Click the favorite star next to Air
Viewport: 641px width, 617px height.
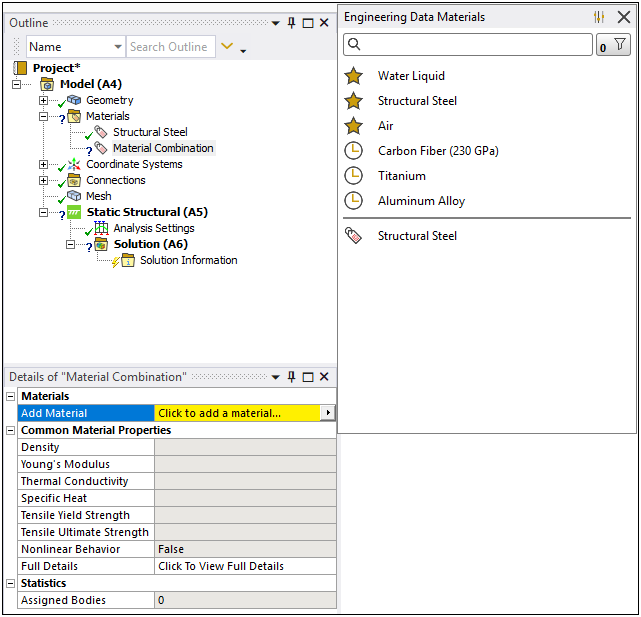click(x=353, y=126)
